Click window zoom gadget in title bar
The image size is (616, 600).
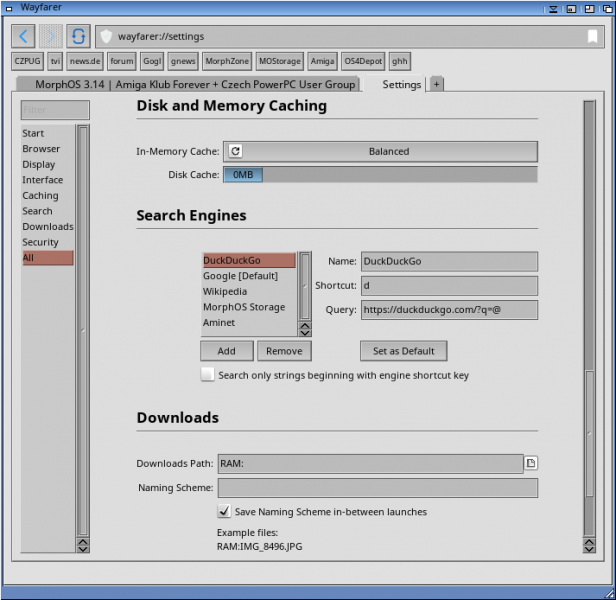pos(589,9)
